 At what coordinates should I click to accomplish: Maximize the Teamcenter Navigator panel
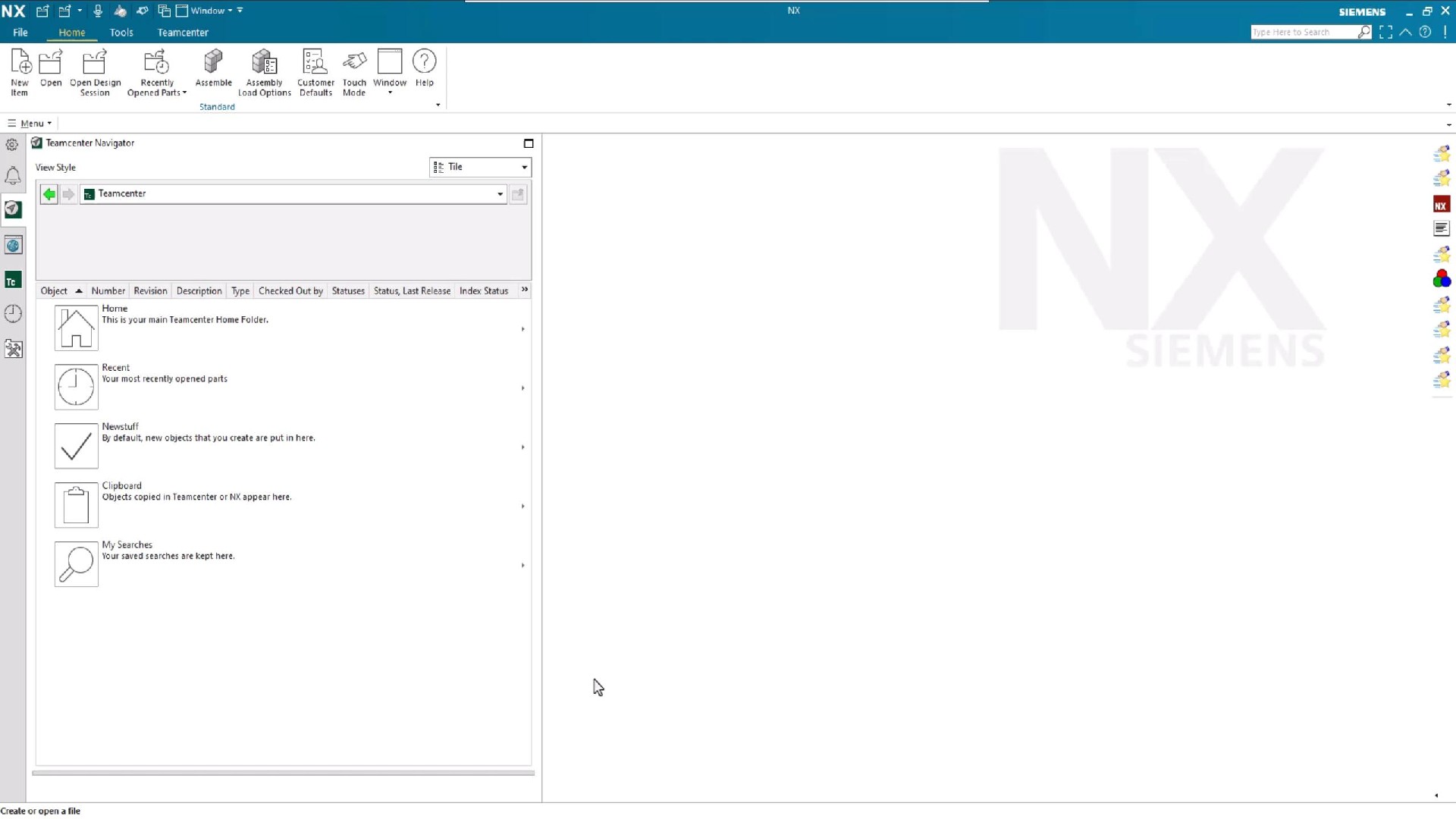529,143
